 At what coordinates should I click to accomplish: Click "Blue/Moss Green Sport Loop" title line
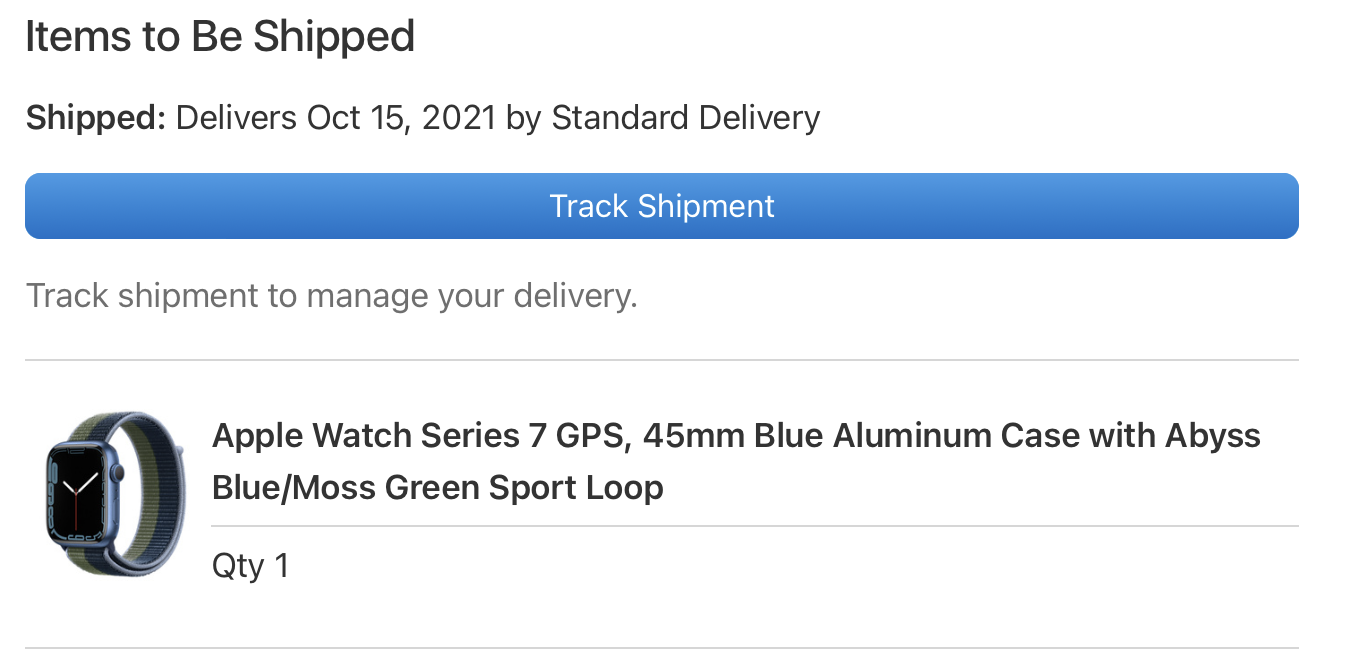pos(437,488)
